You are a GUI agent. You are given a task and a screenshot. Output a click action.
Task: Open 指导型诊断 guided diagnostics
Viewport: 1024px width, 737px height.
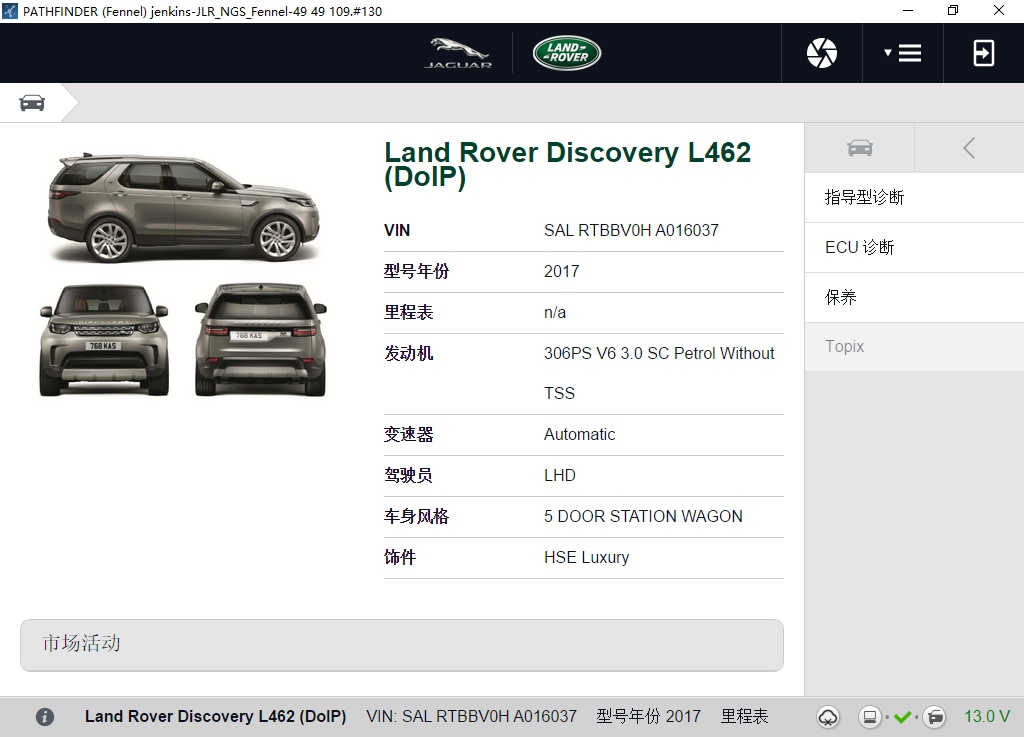(x=914, y=197)
